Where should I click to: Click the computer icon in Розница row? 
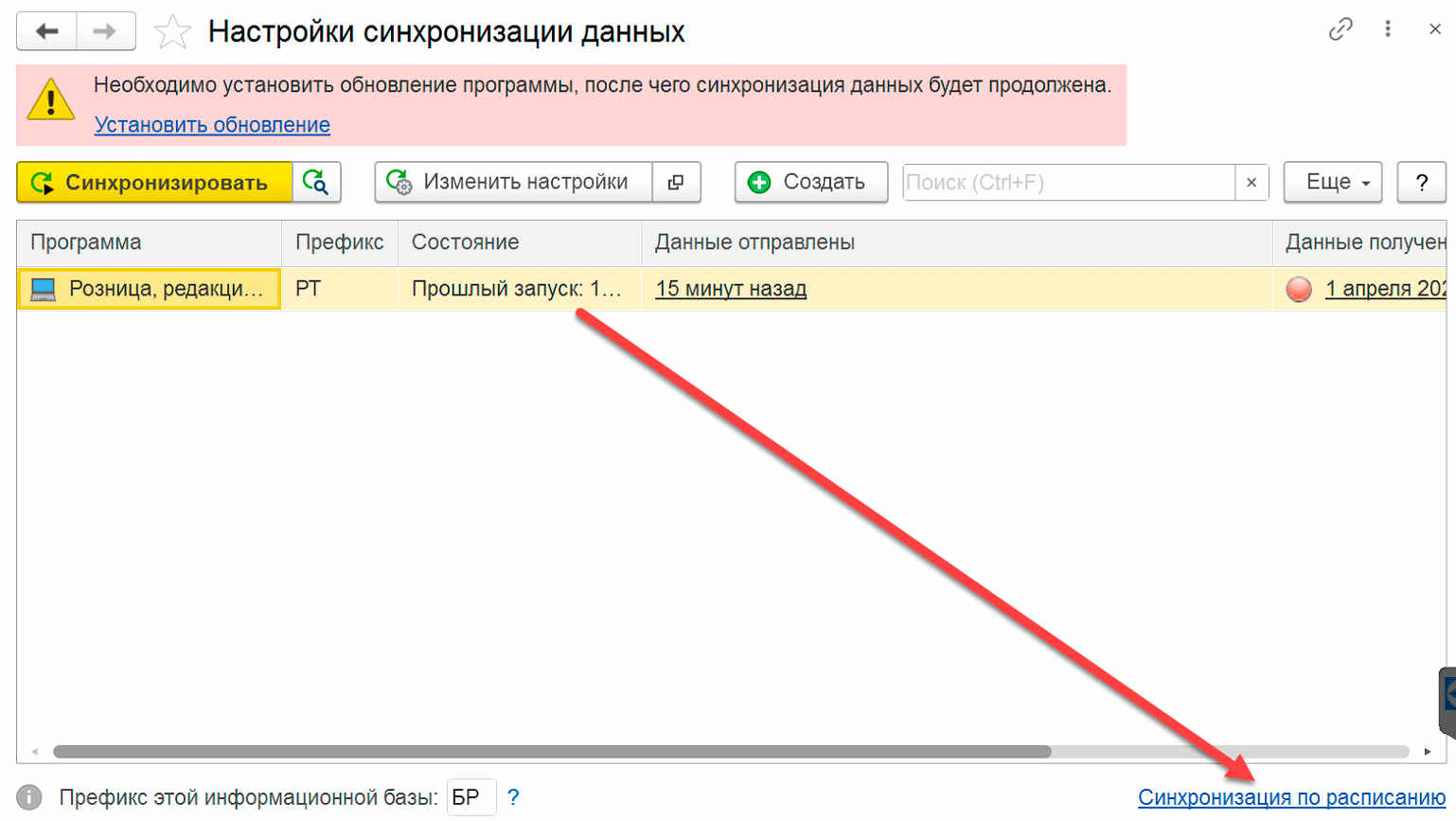pos(44,289)
